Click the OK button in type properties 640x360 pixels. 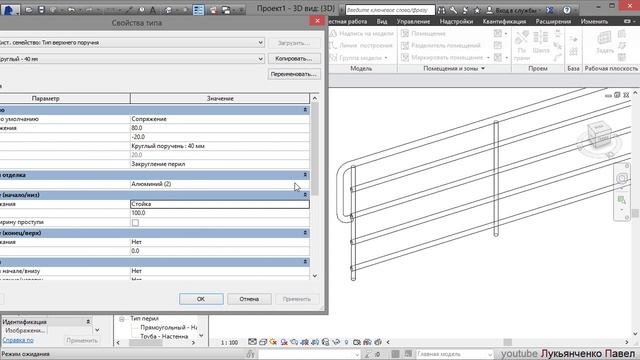click(201, 299)
